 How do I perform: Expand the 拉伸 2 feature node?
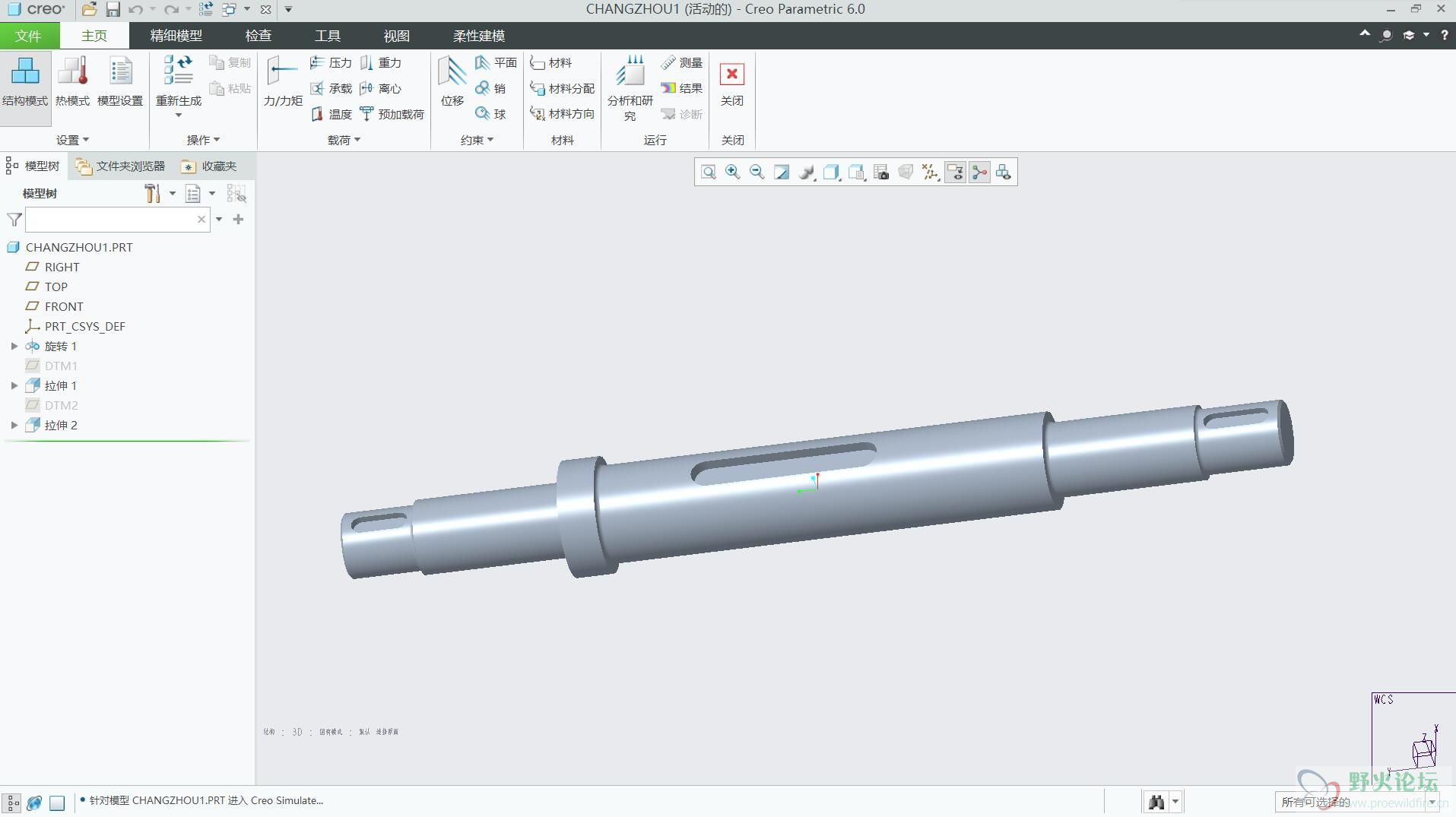click(x=14, y=425)
